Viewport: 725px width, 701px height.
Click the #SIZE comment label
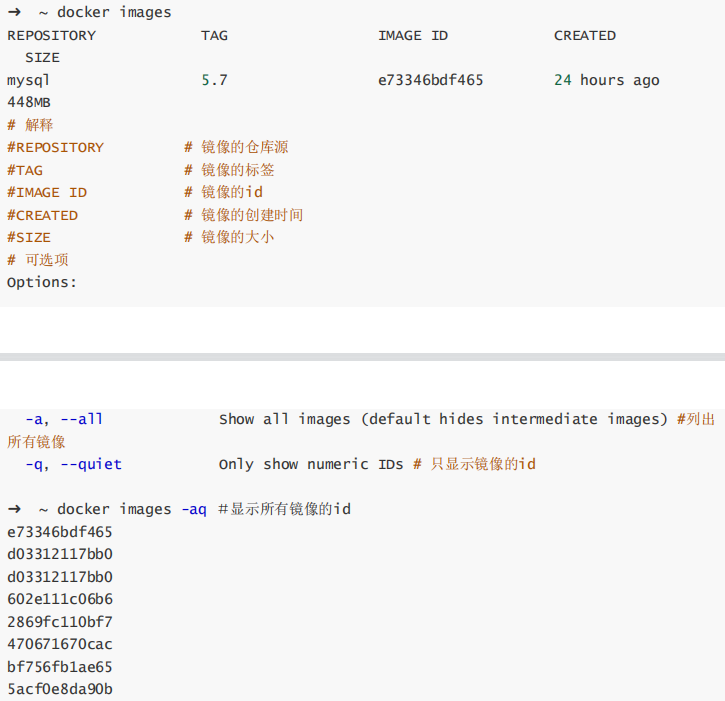coord(29,237)
